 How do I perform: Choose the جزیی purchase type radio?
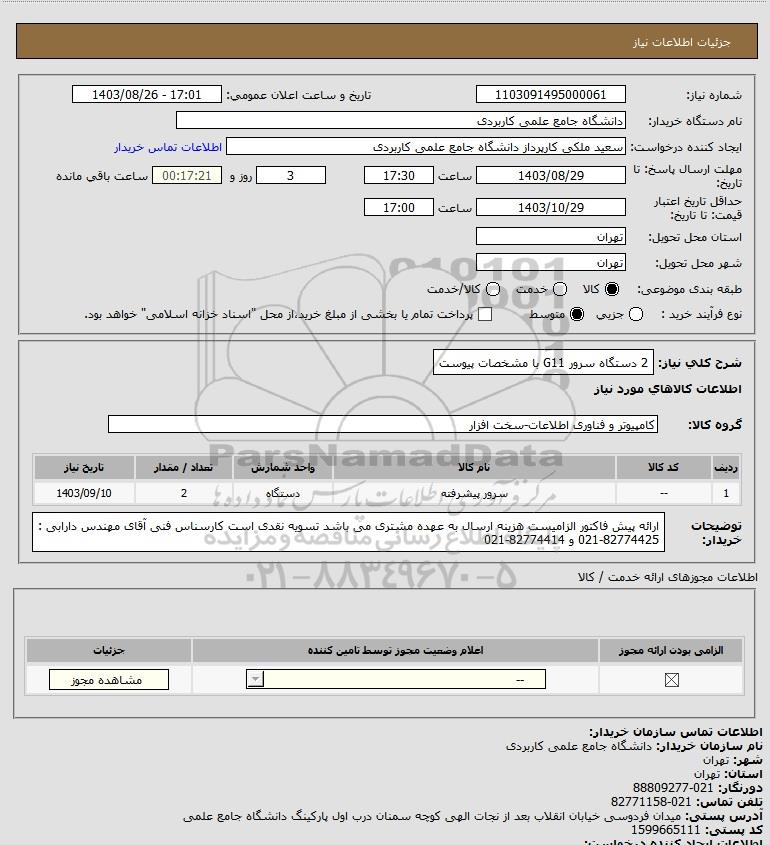tap(636, 314)
